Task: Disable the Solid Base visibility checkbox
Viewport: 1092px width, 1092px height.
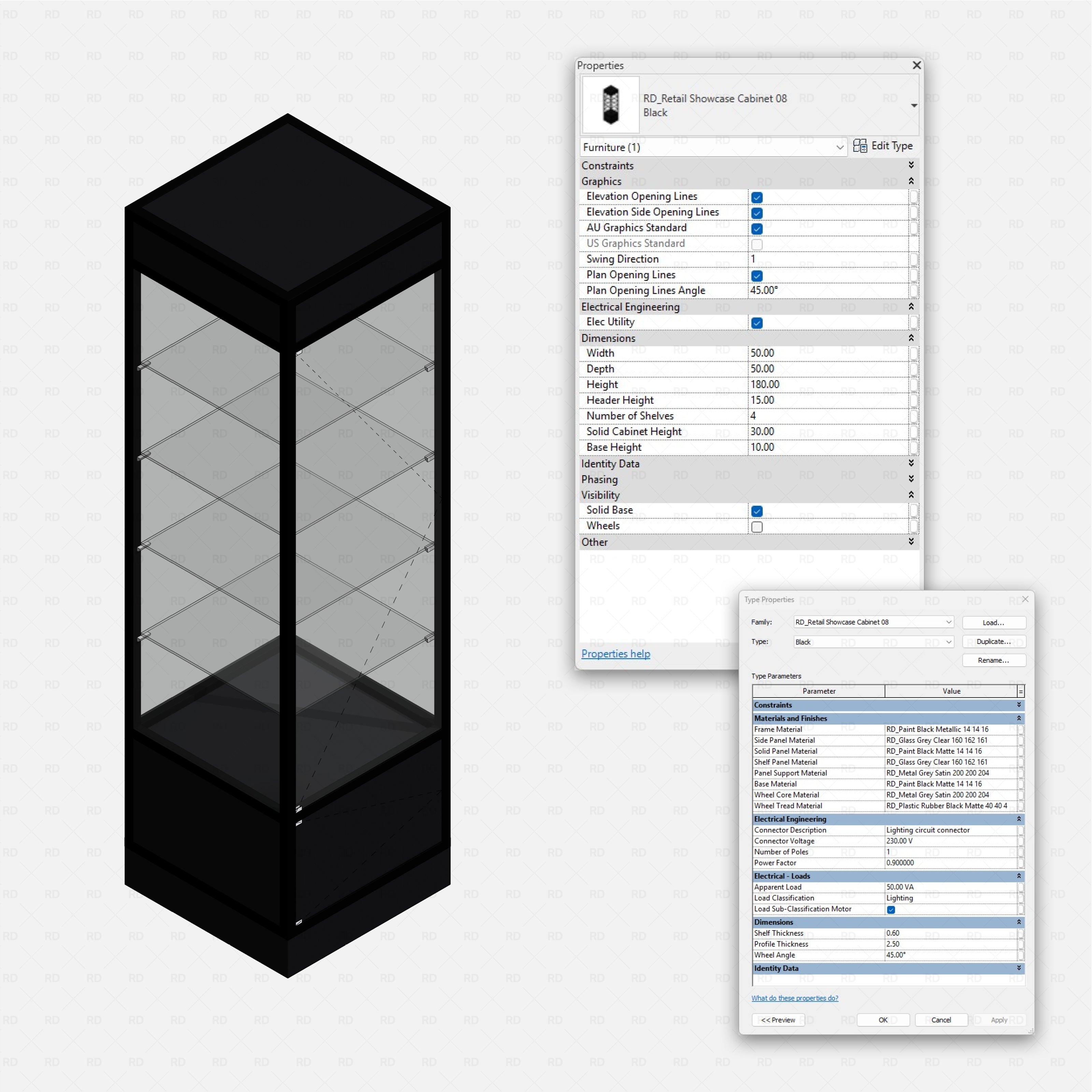Action: tap(757, 511)
